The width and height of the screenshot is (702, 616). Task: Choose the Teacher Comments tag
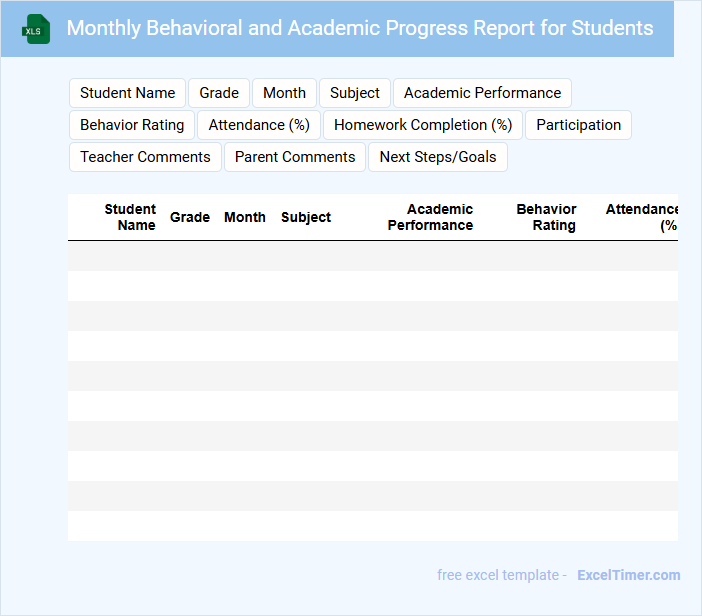coord(145,157)
